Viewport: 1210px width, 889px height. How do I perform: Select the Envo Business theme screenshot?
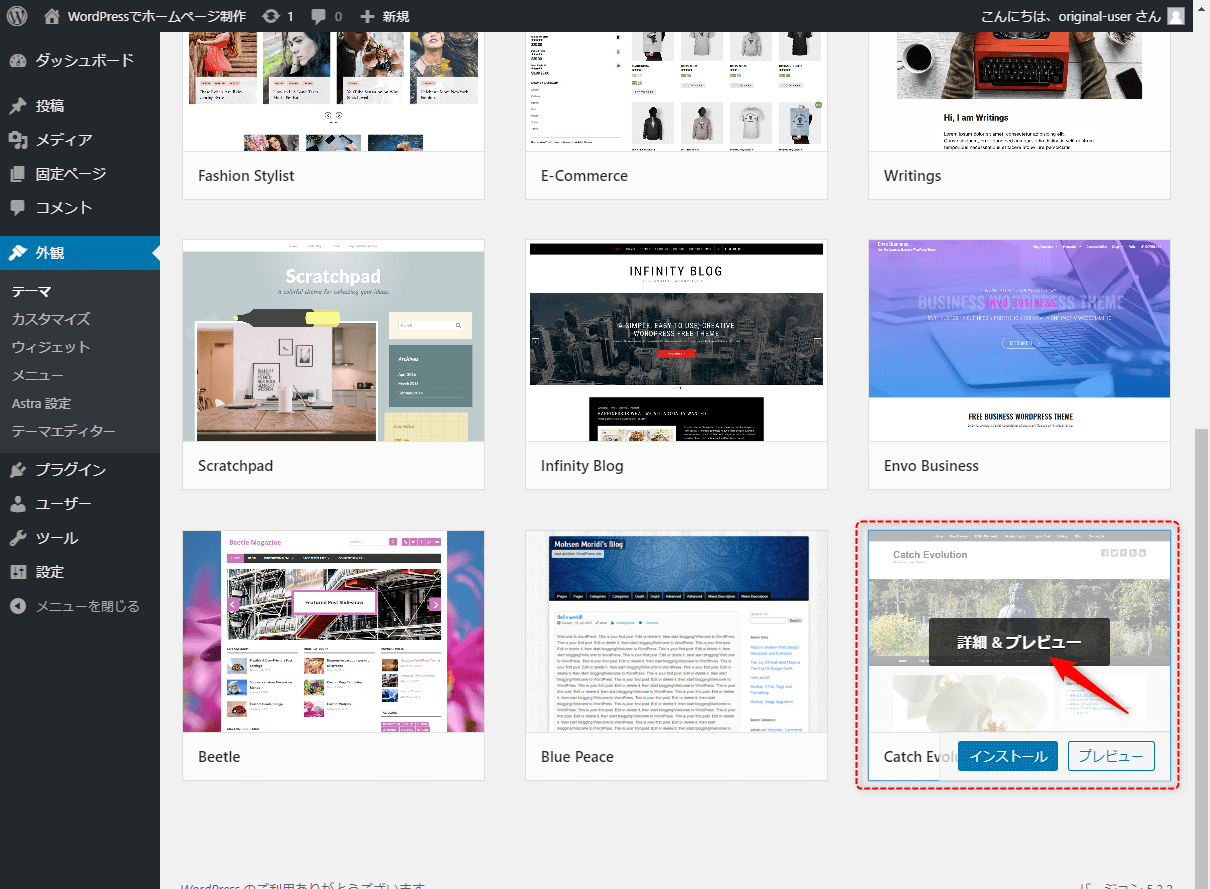click(1019, 341)
